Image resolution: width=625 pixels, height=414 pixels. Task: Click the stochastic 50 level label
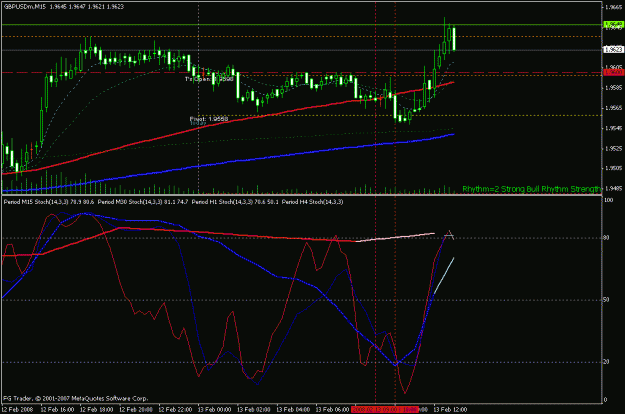point(607,300)
